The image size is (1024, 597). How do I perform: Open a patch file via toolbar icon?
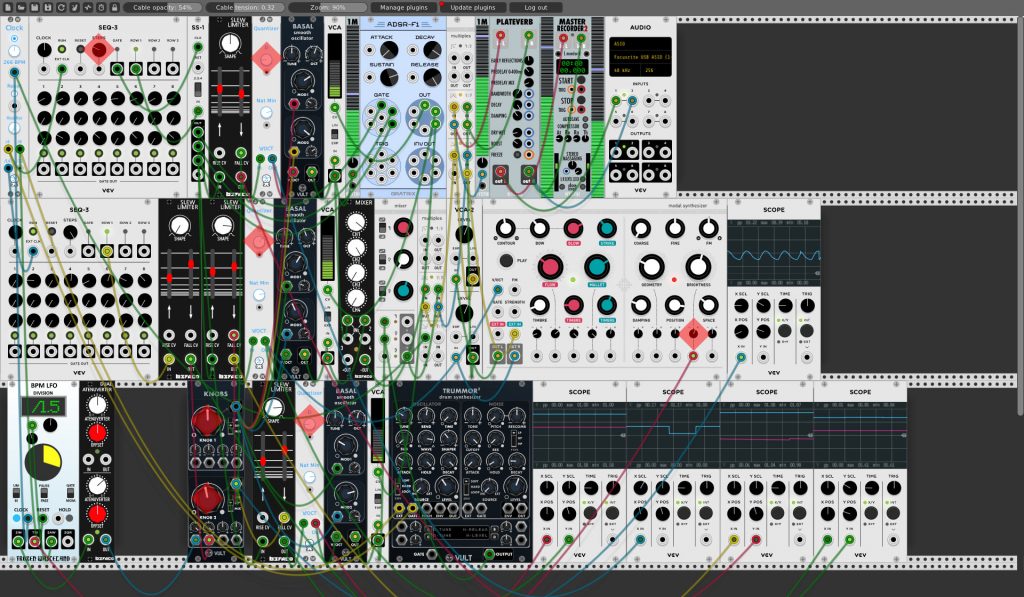point(22,7)
